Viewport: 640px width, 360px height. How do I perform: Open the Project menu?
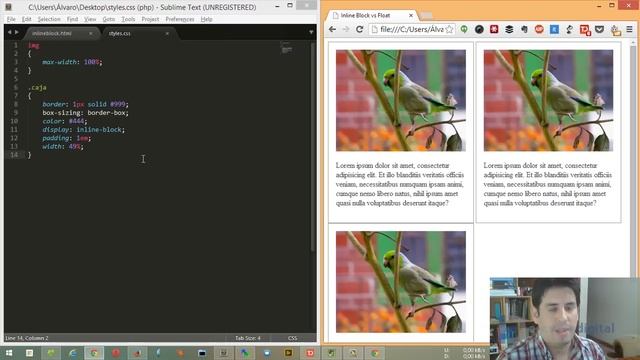tap(150, 19)
